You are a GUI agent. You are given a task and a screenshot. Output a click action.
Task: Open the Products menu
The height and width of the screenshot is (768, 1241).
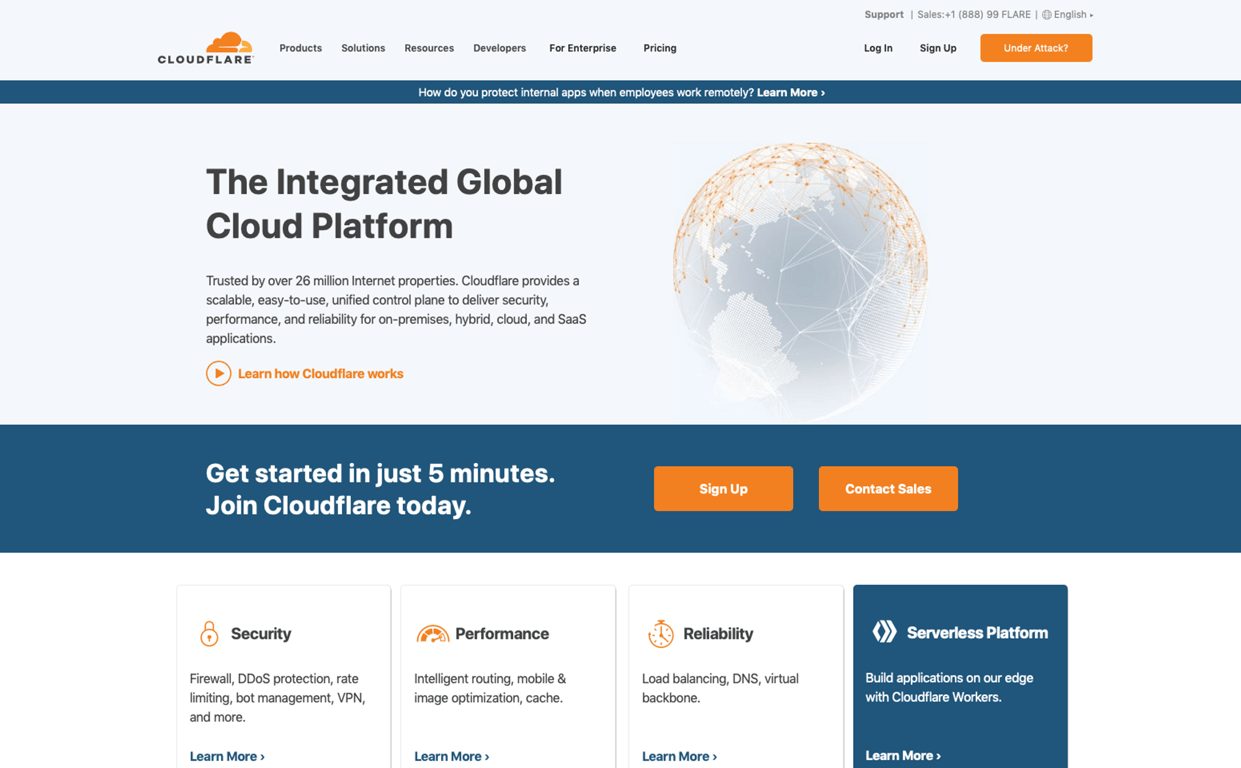[x=300, y=48]
